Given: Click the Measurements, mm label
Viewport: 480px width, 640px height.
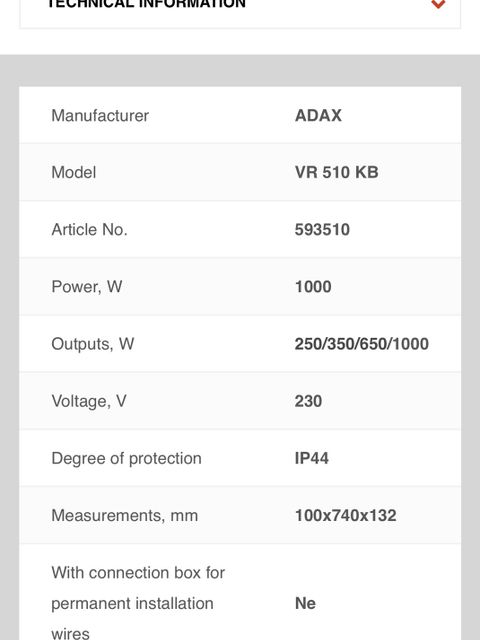Looking at the screenshot, I should [124, 515].
